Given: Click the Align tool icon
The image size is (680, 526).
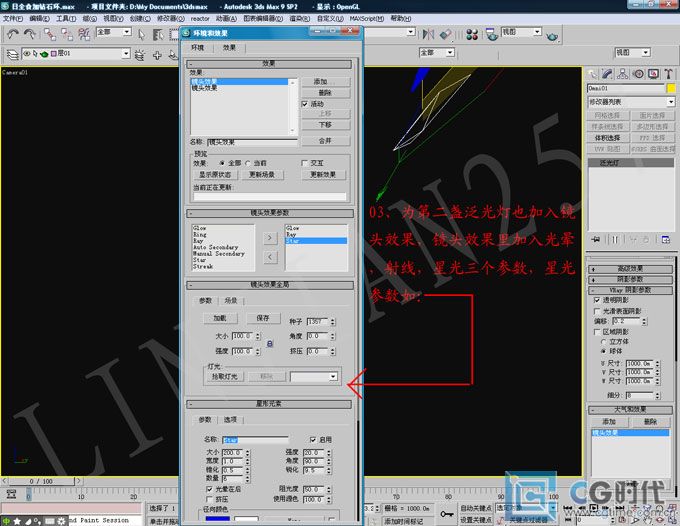Looking at the screenshot, I should (x=445, y=34).
